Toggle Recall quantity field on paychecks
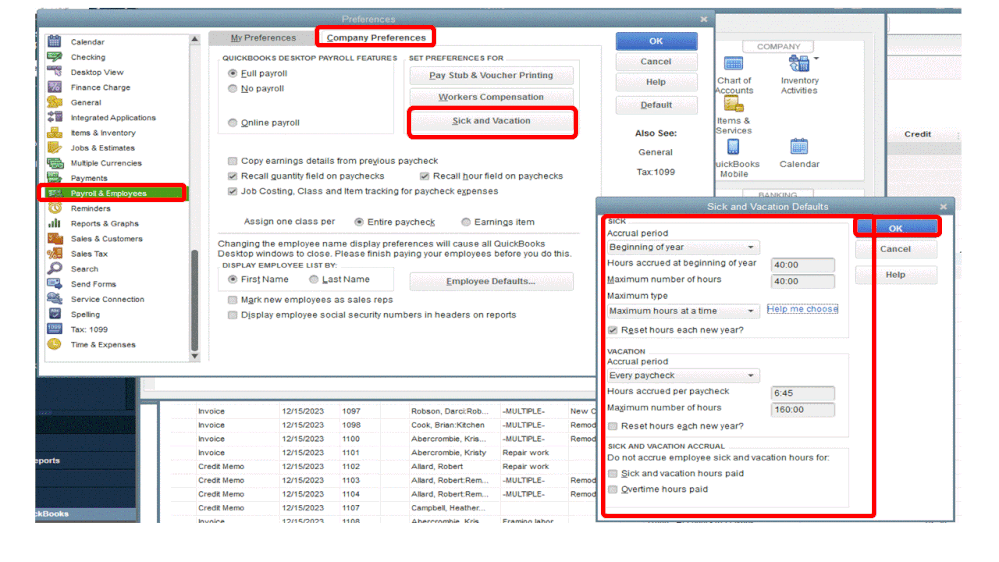 (x=233, y=176)
